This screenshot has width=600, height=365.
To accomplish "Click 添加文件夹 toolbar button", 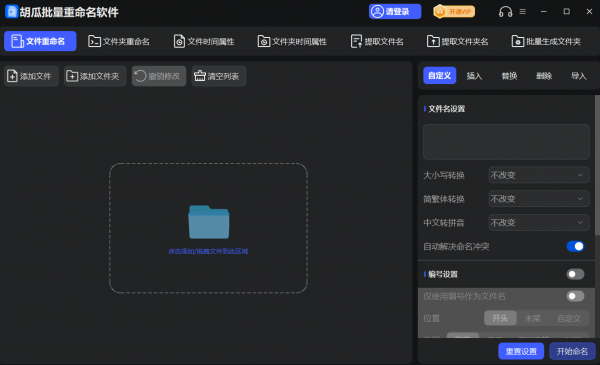I will (x=95, y=76).
